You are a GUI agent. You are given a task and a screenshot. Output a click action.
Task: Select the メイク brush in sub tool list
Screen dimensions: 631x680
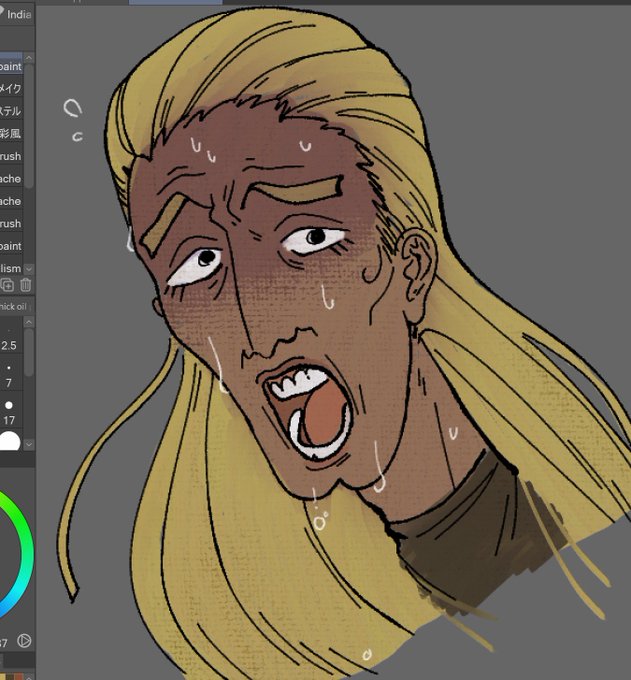coord(11,88)
